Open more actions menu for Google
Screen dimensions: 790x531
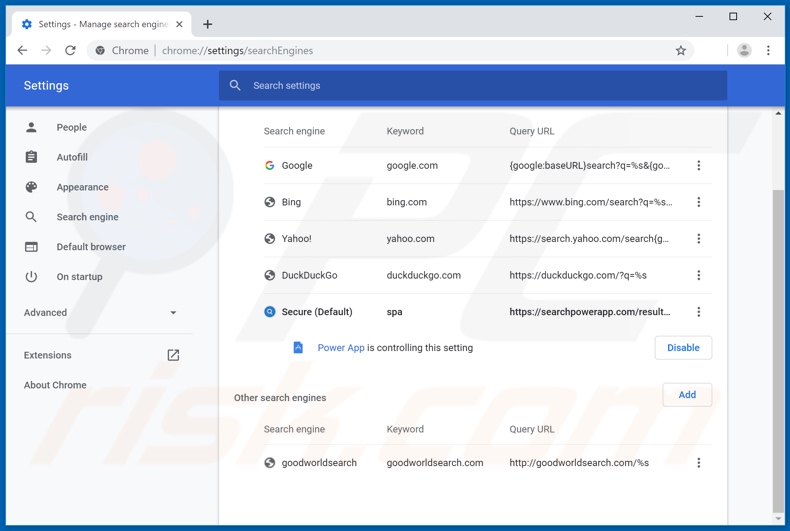698,165
